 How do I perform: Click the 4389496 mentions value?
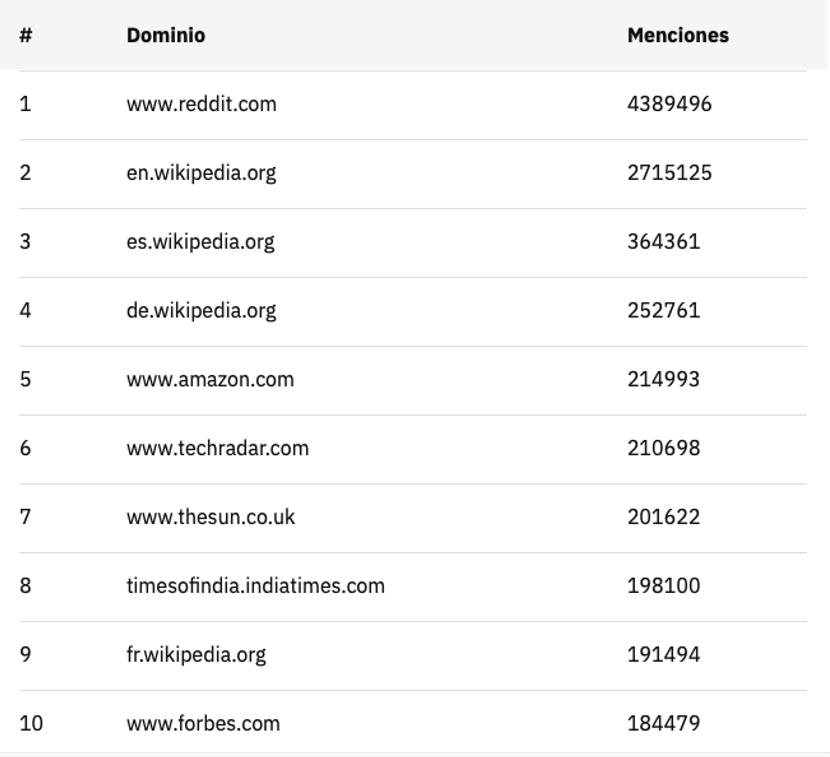tap(669, 104)
